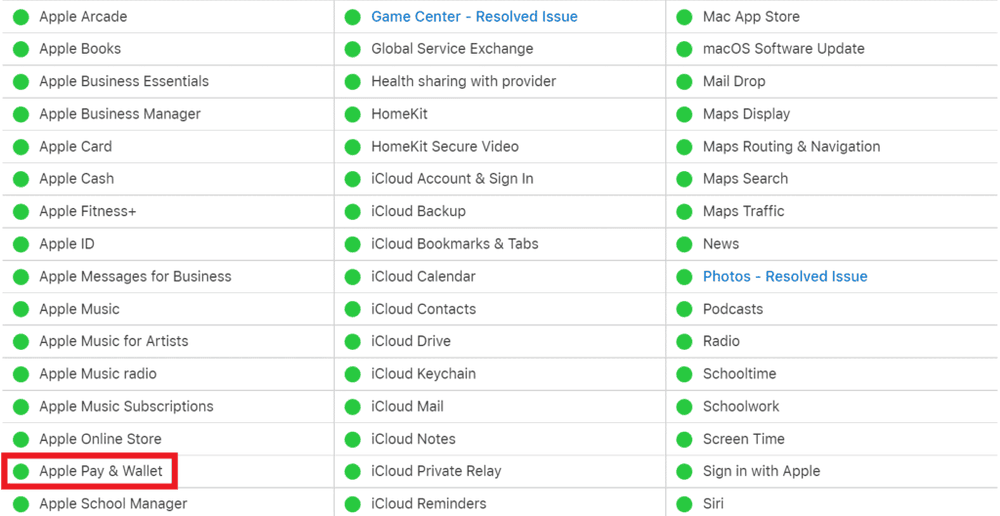The image size is (1000, 516).
Task: Click the status dot next to Siri
Action: (685, 504)
